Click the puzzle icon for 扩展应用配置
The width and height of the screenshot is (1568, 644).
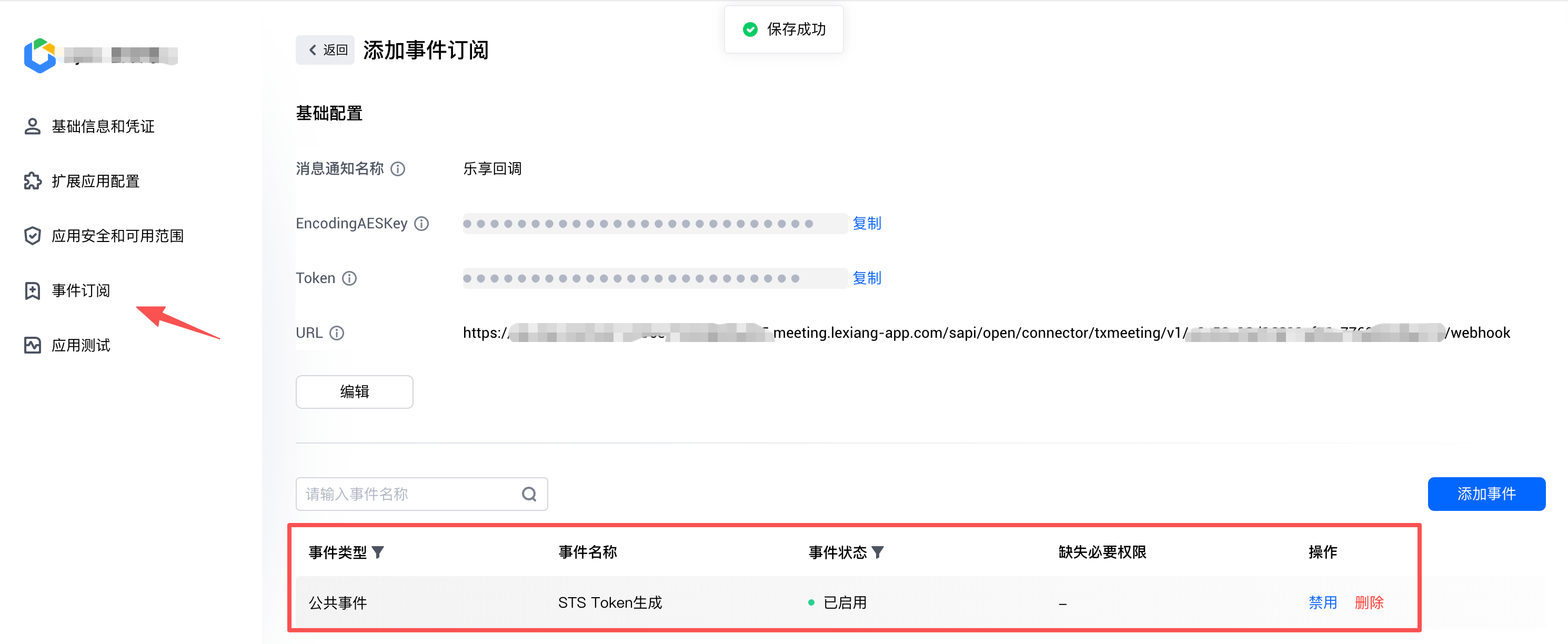(x=32, y=181)
